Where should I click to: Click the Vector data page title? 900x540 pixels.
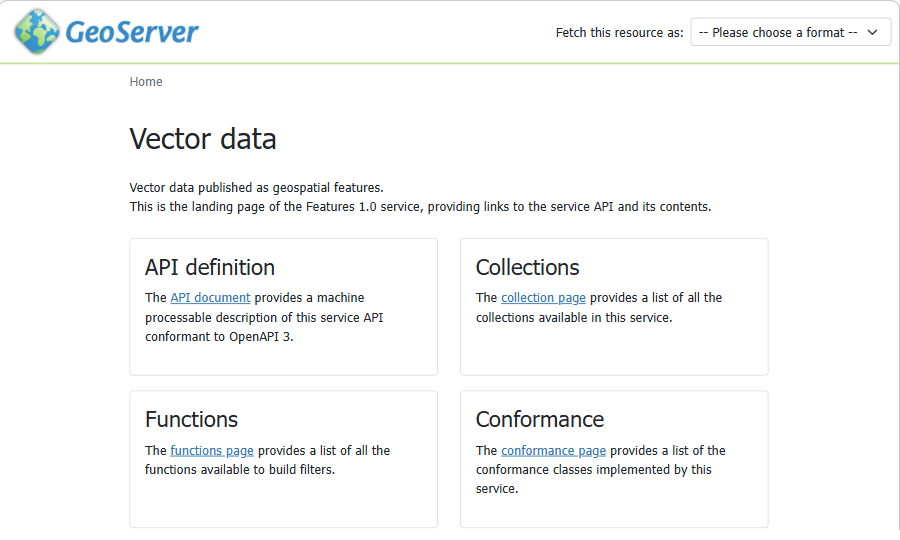point(203,139)
